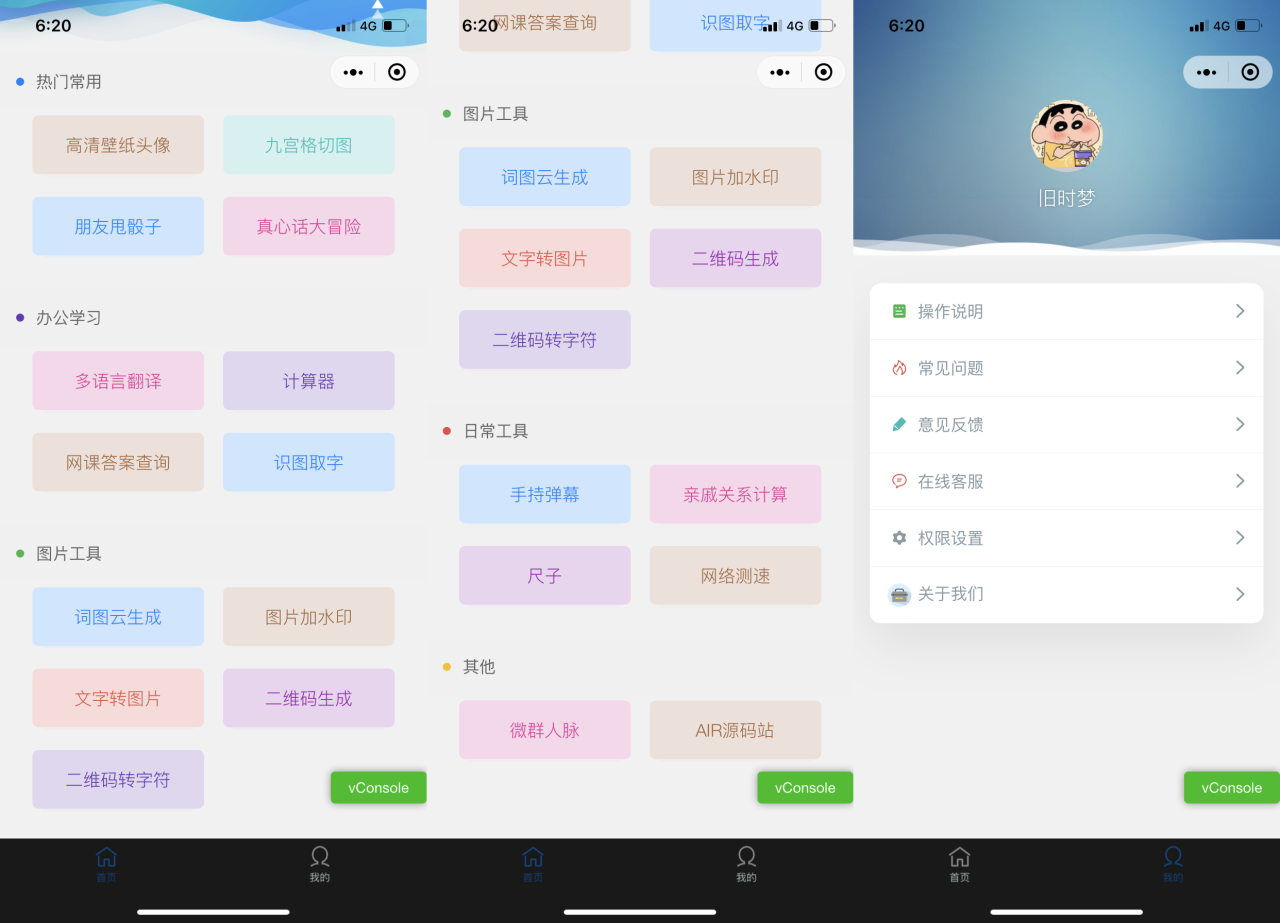This screenshot has width=1280, height=923.
Task: Open three-dots capsule menu on profile screen
Action: click(x=1206, y=72)
